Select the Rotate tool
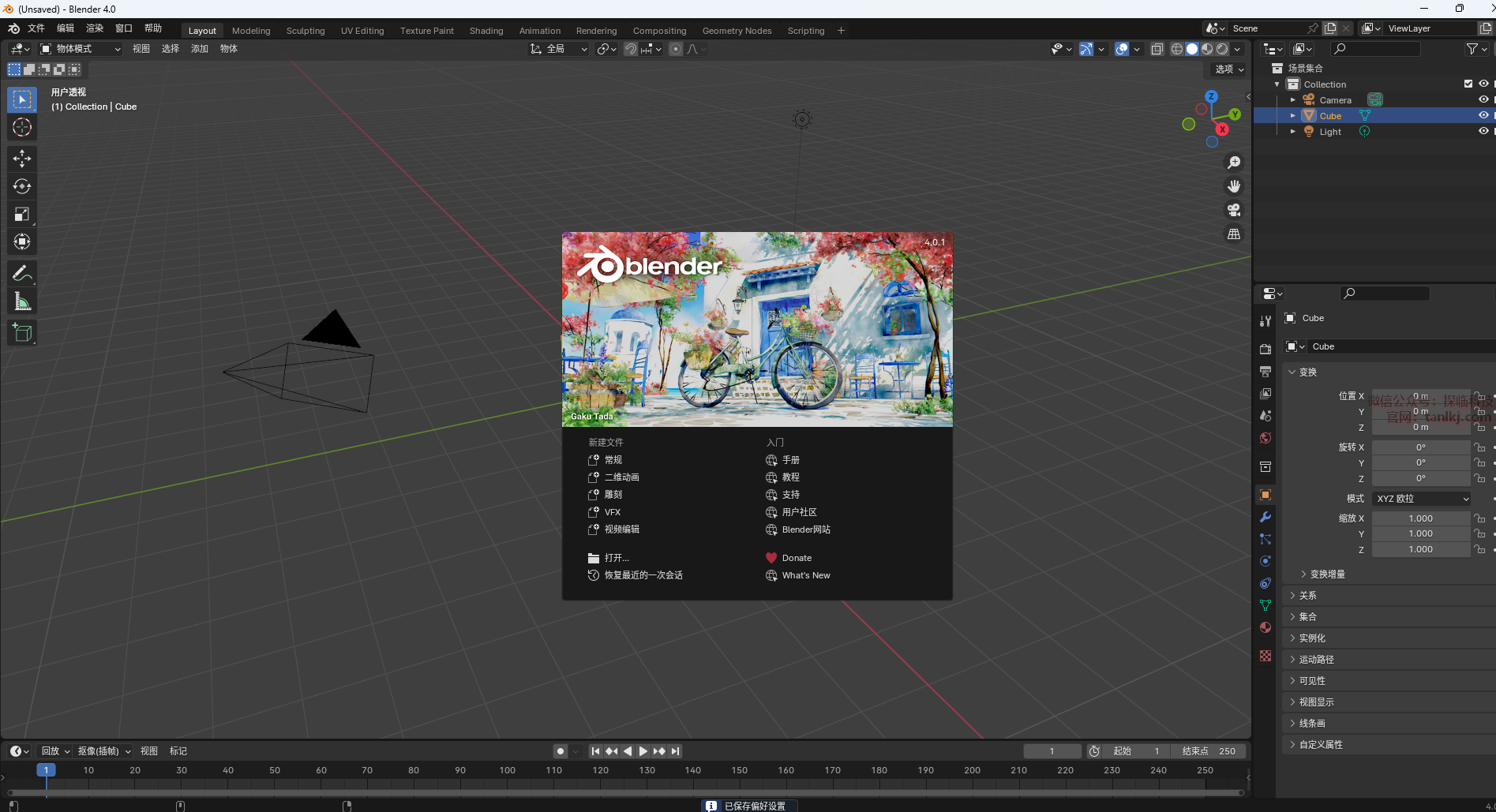1496x812 pixels. click(22, 186)
